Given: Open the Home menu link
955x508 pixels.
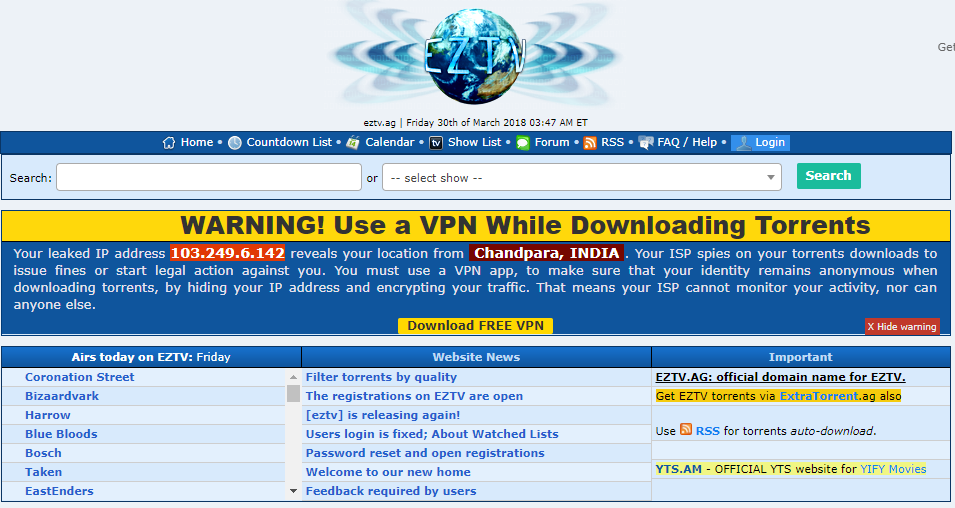Looking at the screenshot, I should click(197, 142).
